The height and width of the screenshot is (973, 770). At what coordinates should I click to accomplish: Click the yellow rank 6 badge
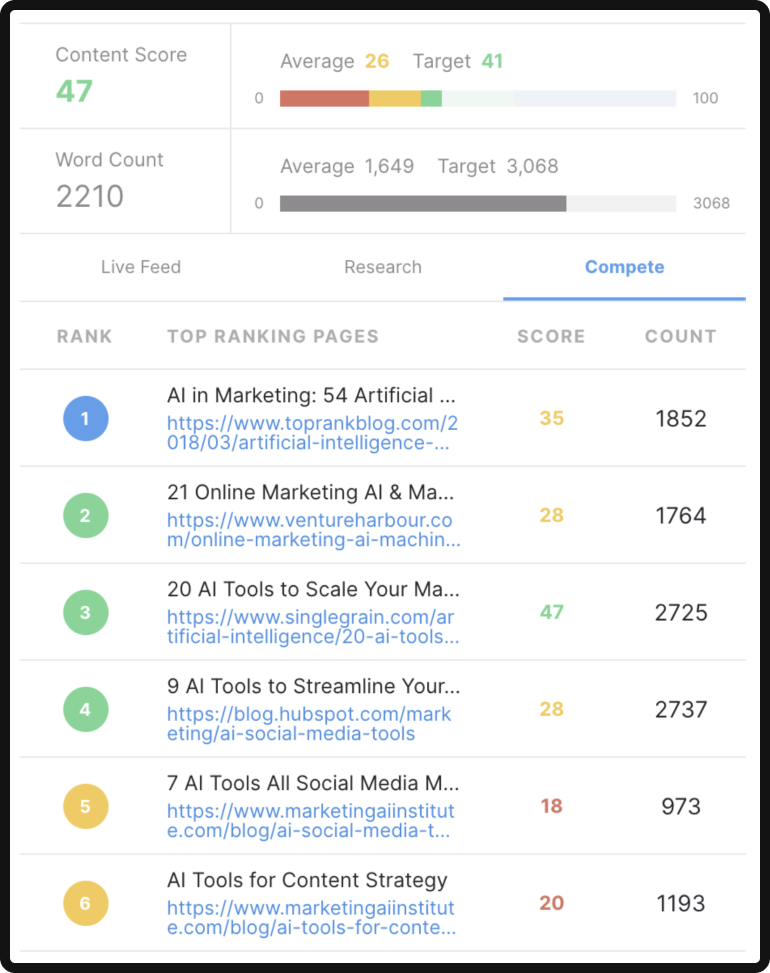(86, 903)
